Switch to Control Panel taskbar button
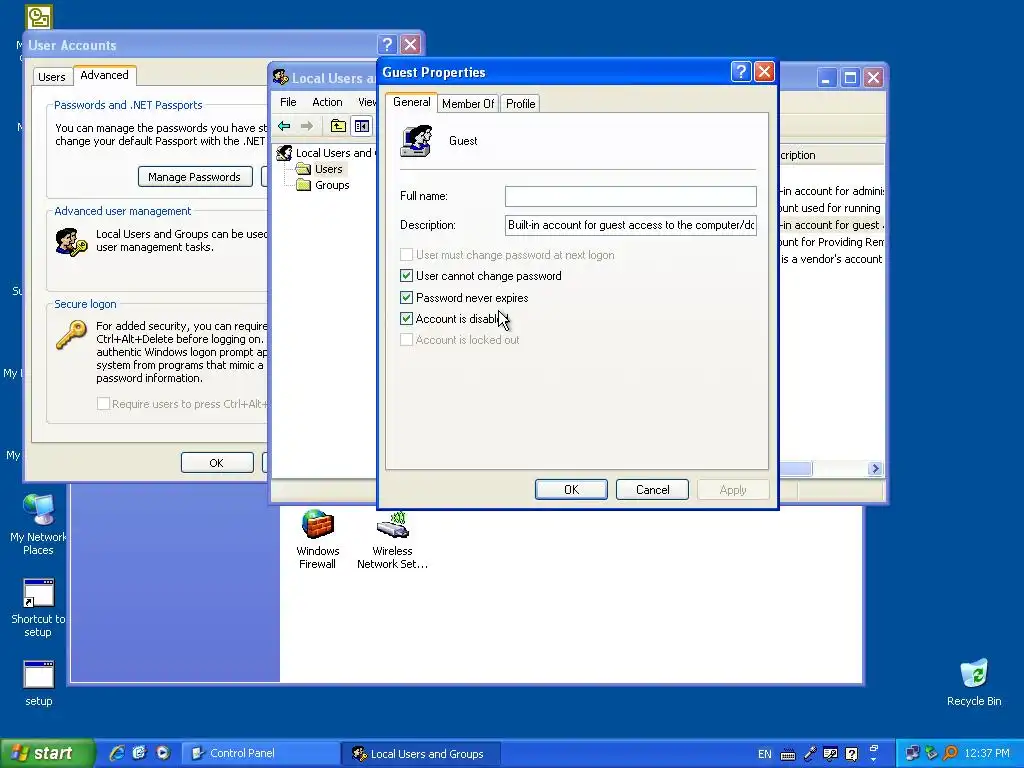This screenshot has height=768, width=1024. [259, 754]
